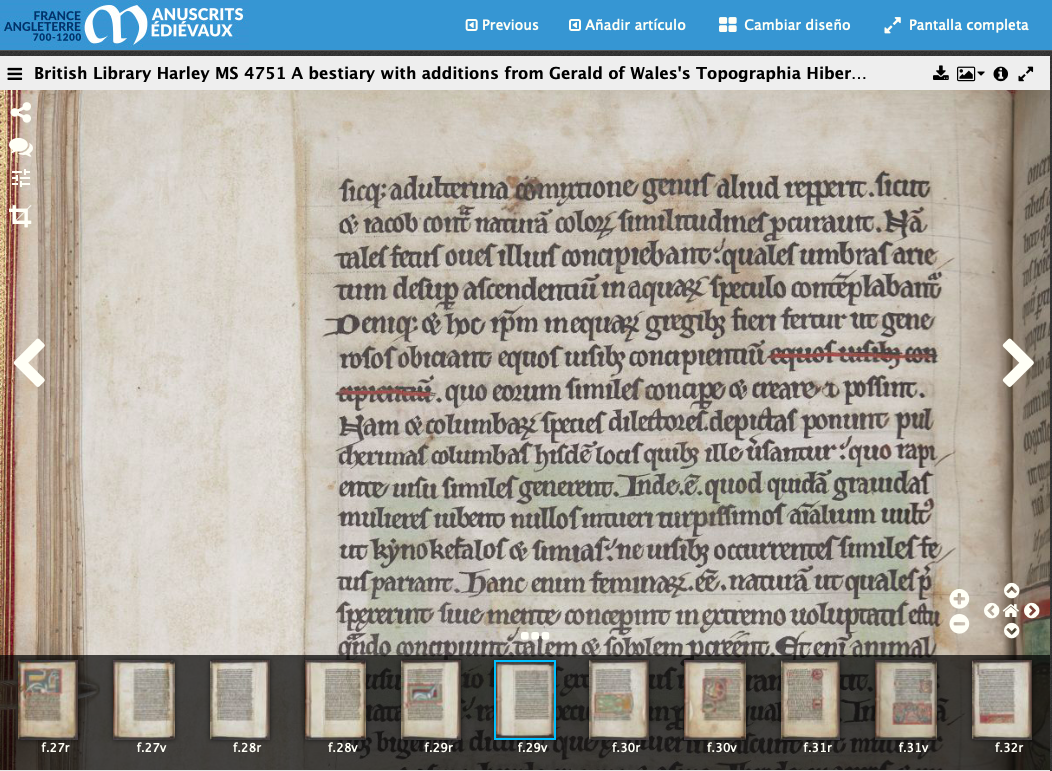Go to next page with right chevron
The height and width of the screenshot is (771, 1052).
pyautogui.click(x=1018, y=362)
